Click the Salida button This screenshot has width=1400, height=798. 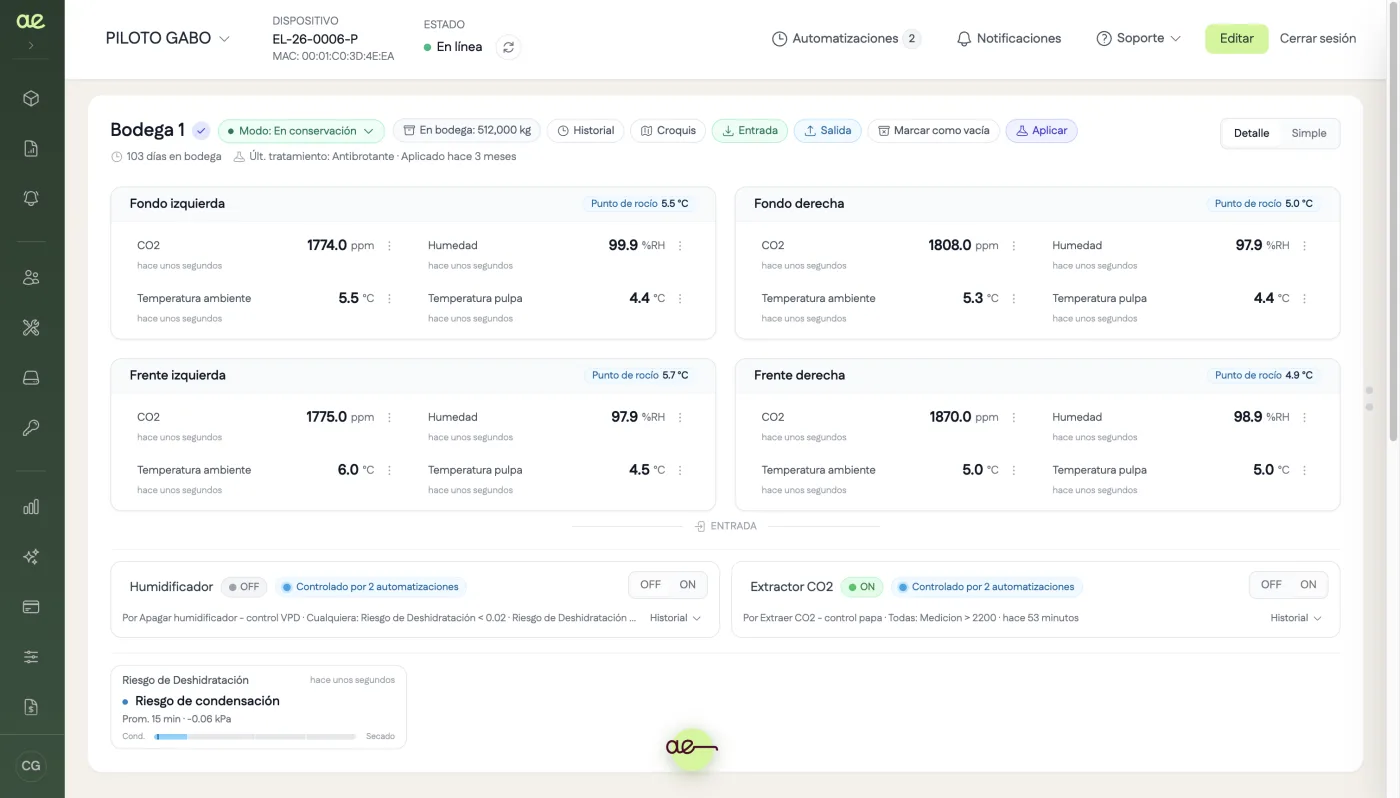[827, 131]
